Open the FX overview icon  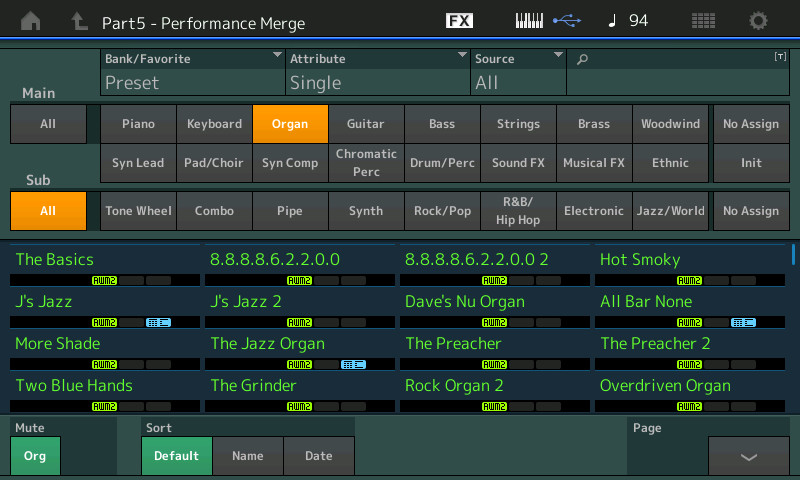point(459,21)
